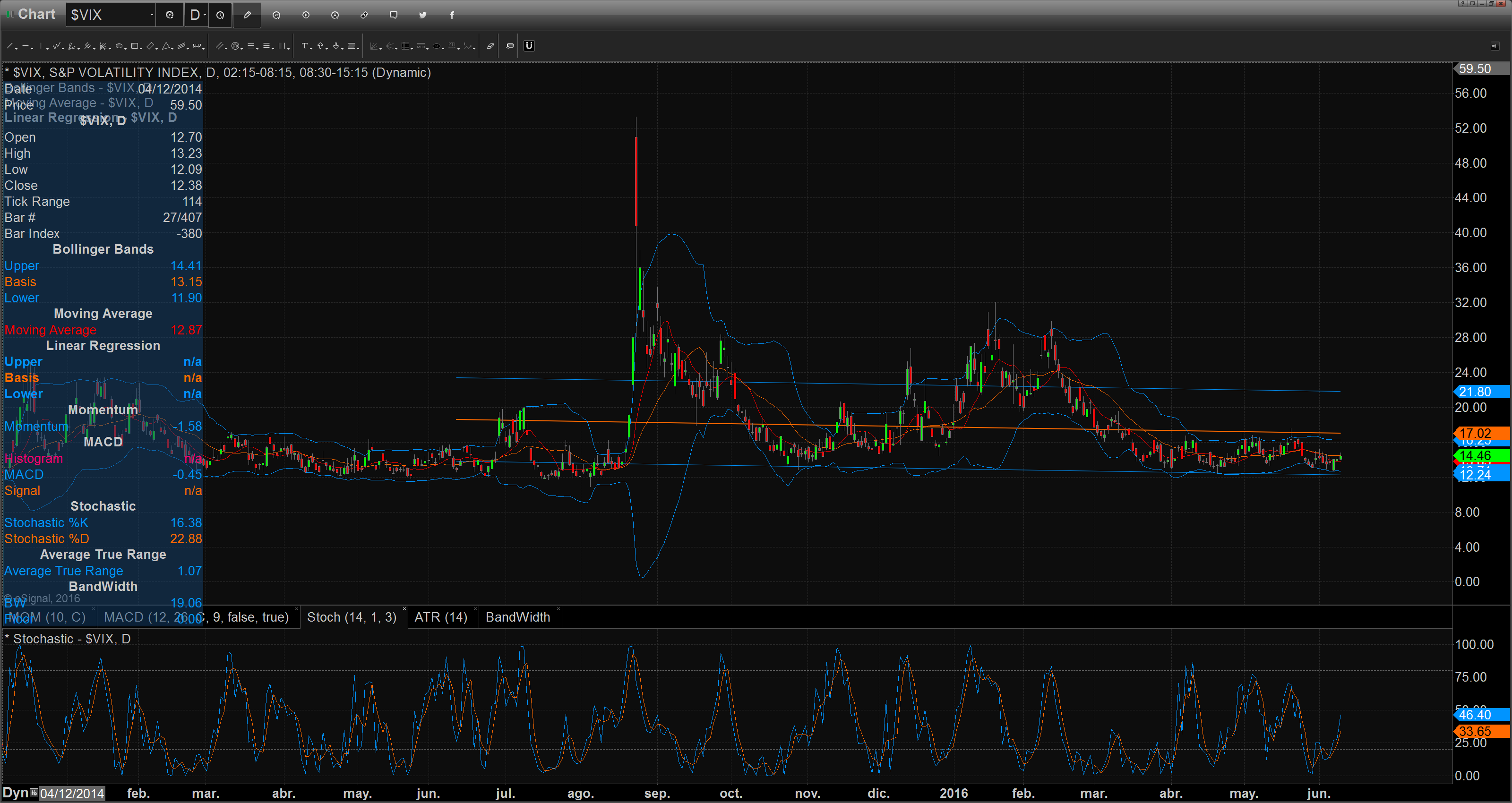1512x803 pixels.
Task: Expand the parallelogram shape tool dropdown
Action: pos(157,49)
